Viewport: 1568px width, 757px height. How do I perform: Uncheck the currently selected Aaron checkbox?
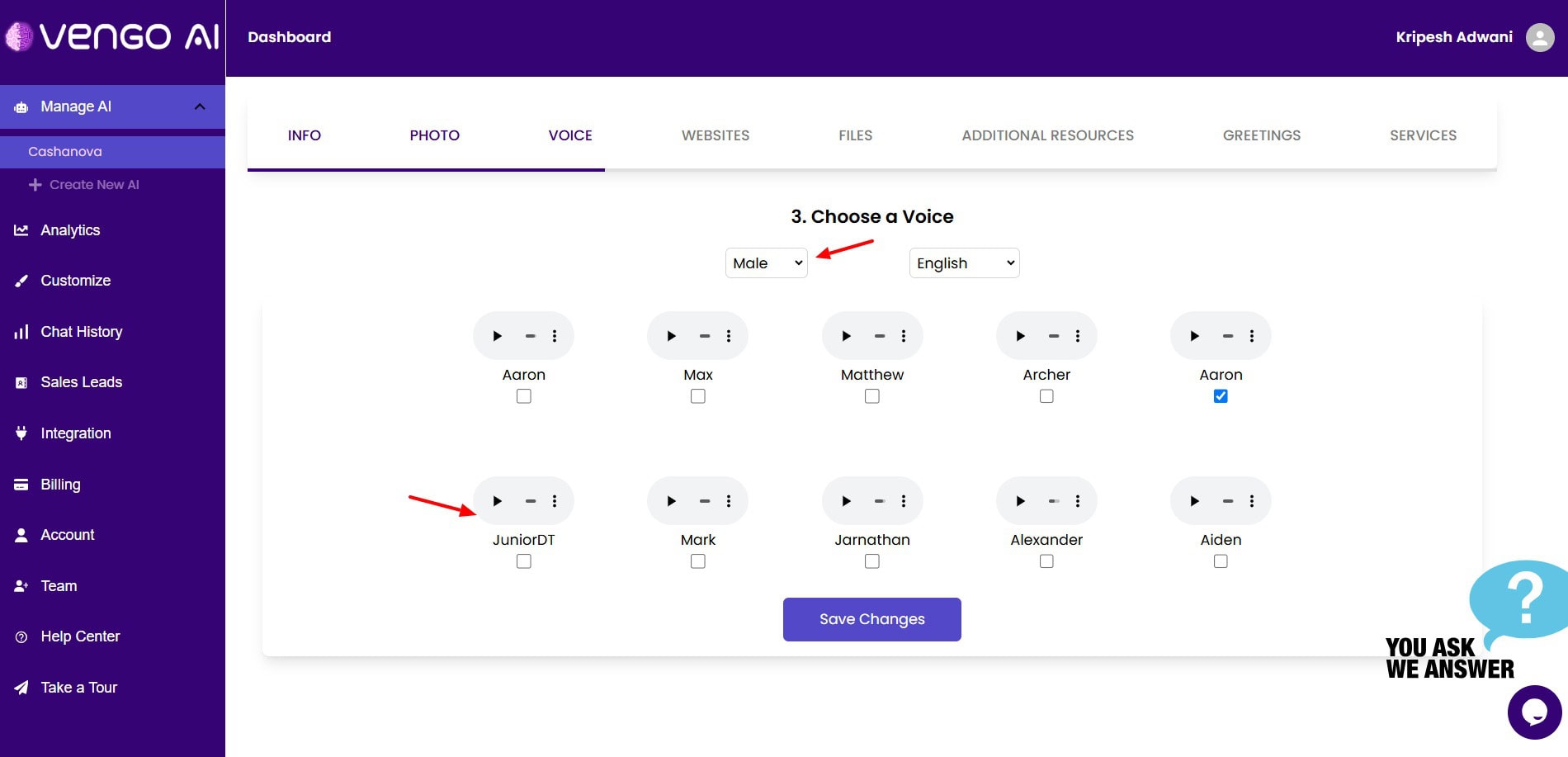pyautogui.click(x=1221, y=396)
